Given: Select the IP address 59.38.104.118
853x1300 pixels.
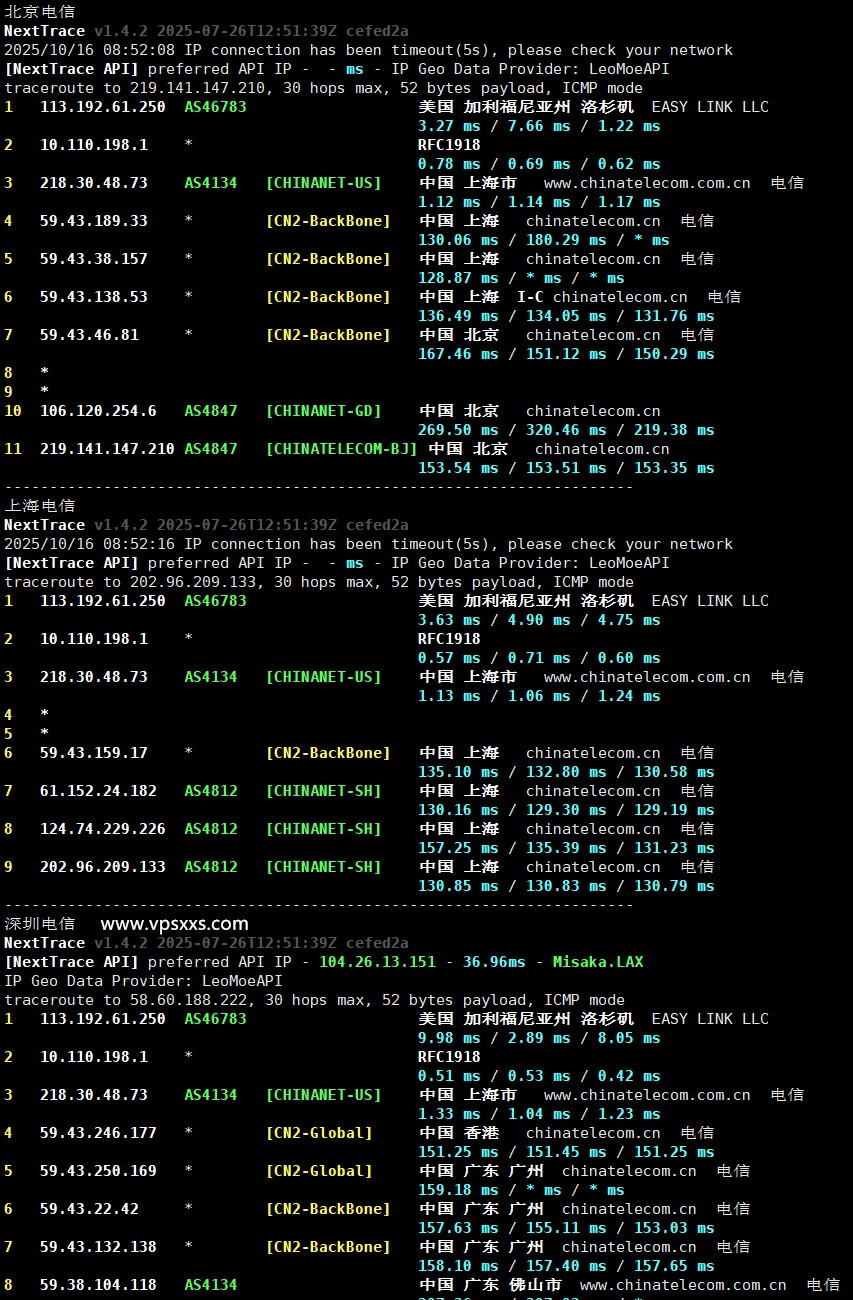Looking at the screenshot, I should pos(98,1285).
